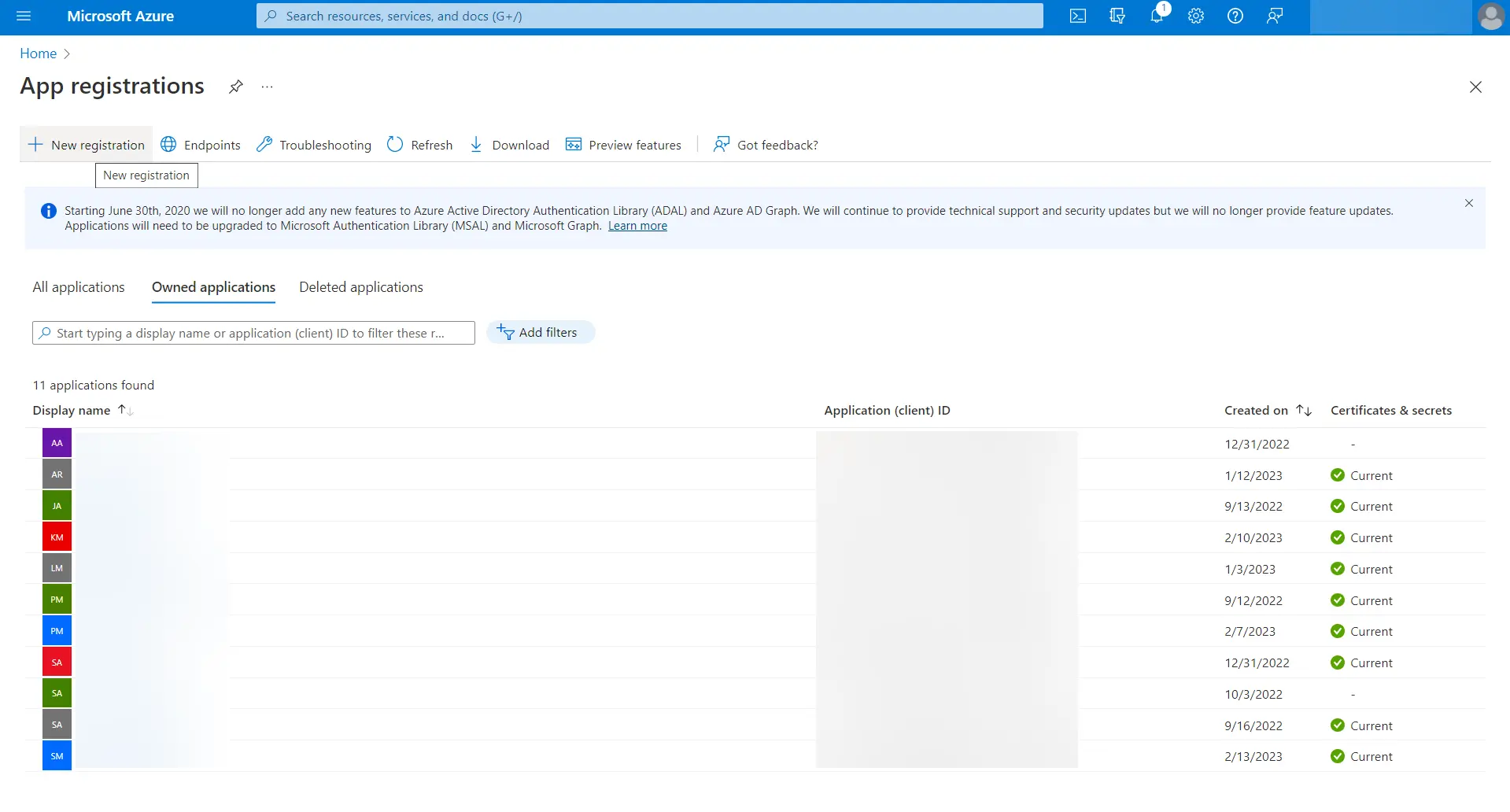Download the applications list
Viewport: 1510px width, 812px height.
(509, 145)
